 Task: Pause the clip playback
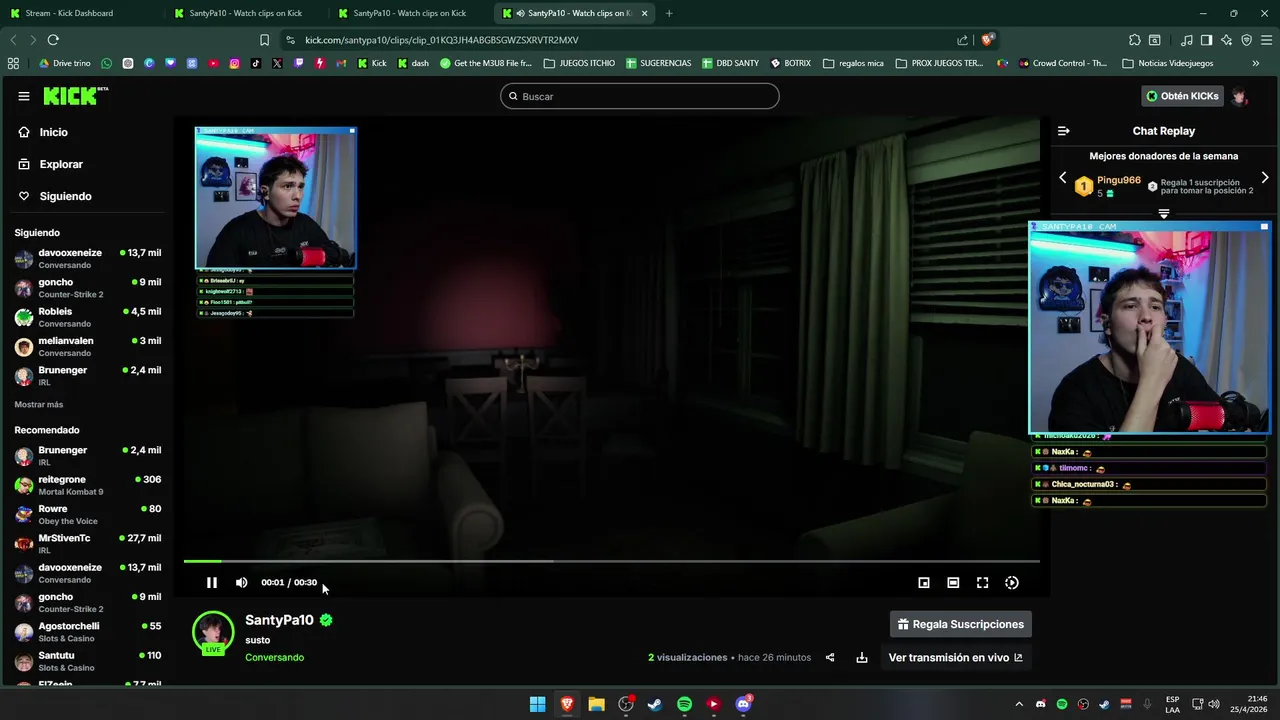pos(212,582)
